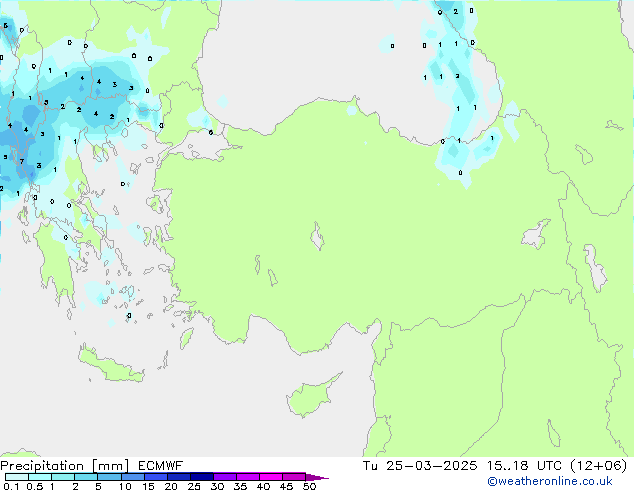The height and width of the screenshot is (490, 634).
Task: Click legend scale label '10'
Action: [x=125, y=486]
